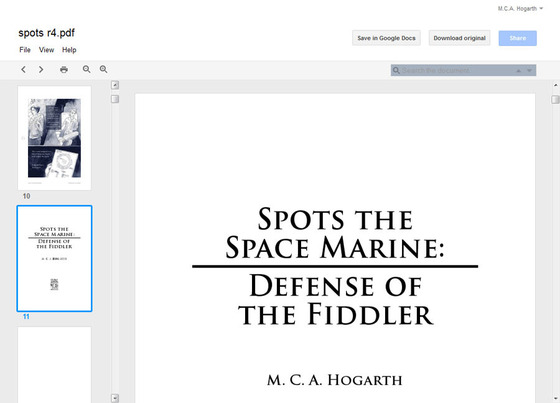Image resolution: width=560 pixels, height=403 pixels.
Task: Click the spots r4.pdf title
Action: point(46,33)
